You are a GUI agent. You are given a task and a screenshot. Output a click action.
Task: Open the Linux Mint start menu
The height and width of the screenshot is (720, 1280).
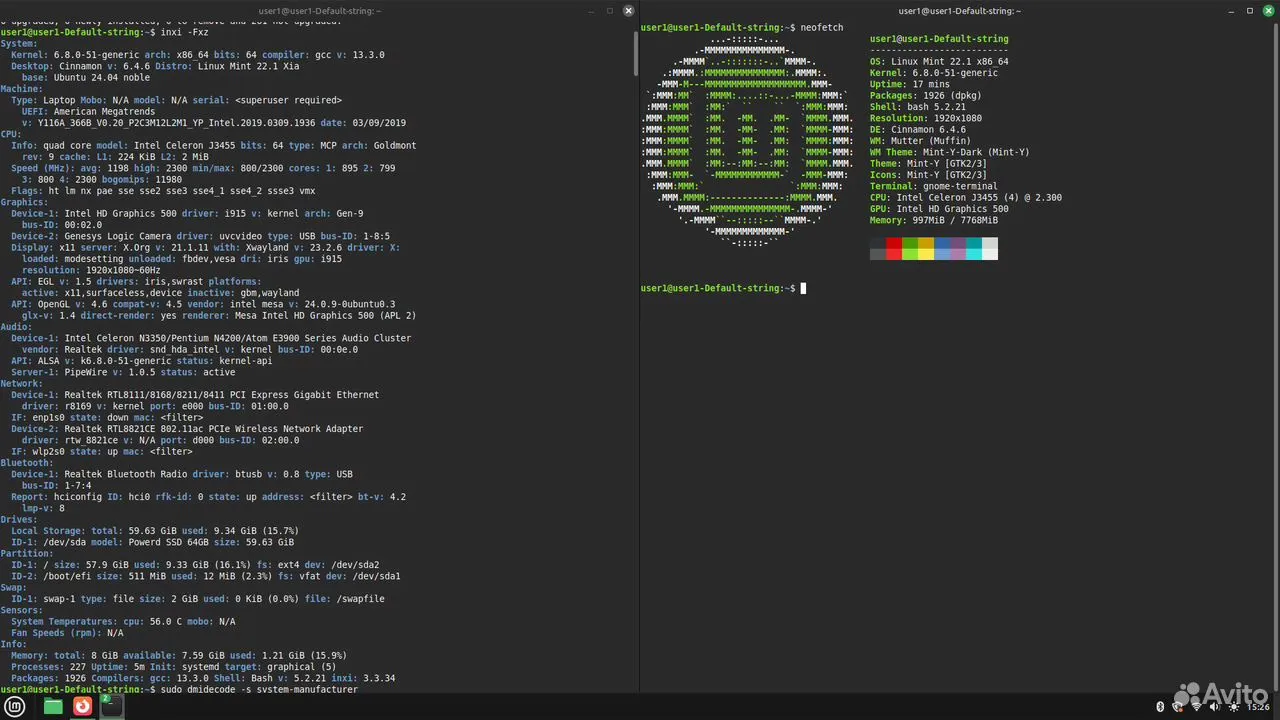(x=21, y=706)
